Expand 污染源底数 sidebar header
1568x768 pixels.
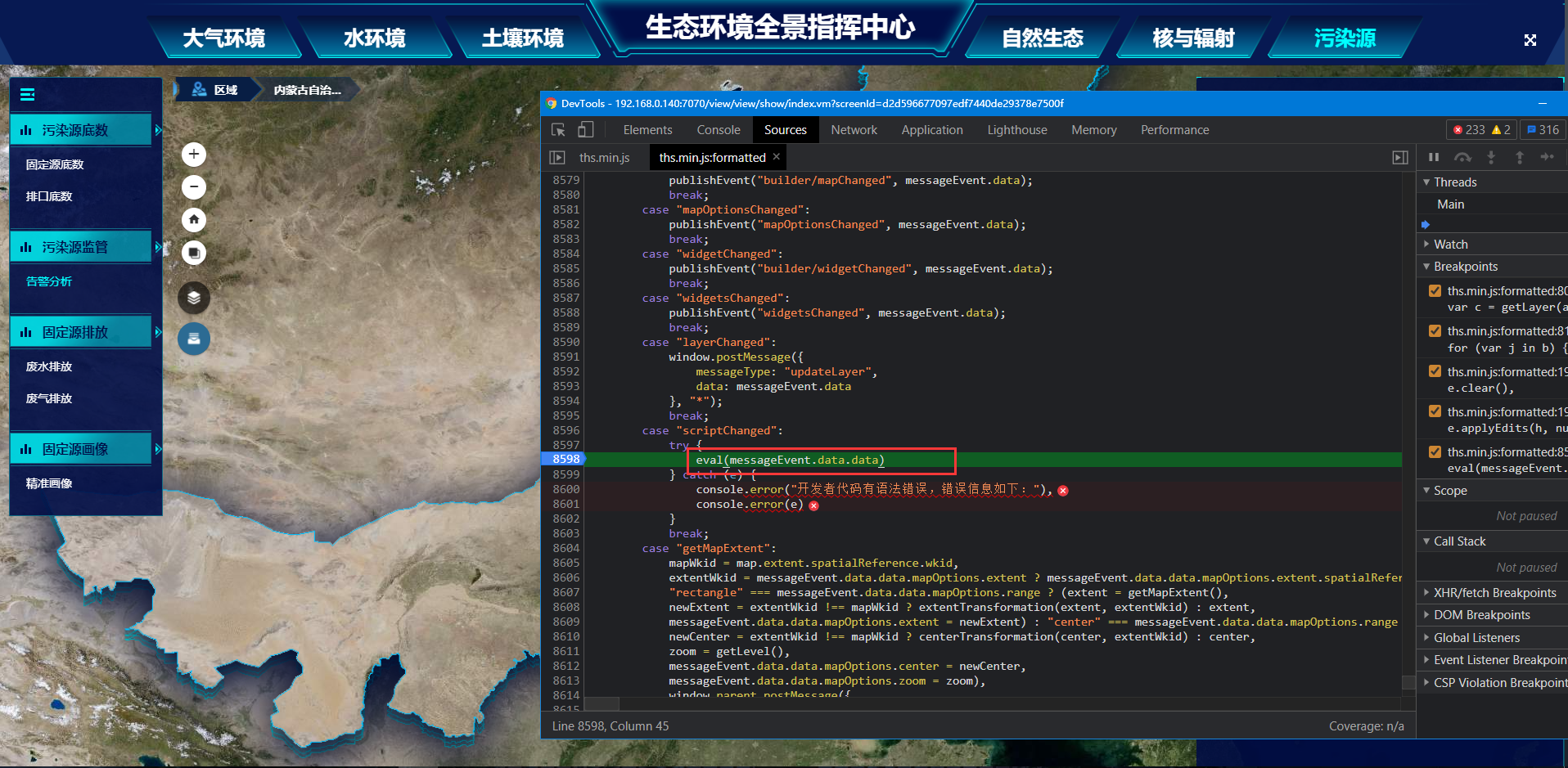82,130
